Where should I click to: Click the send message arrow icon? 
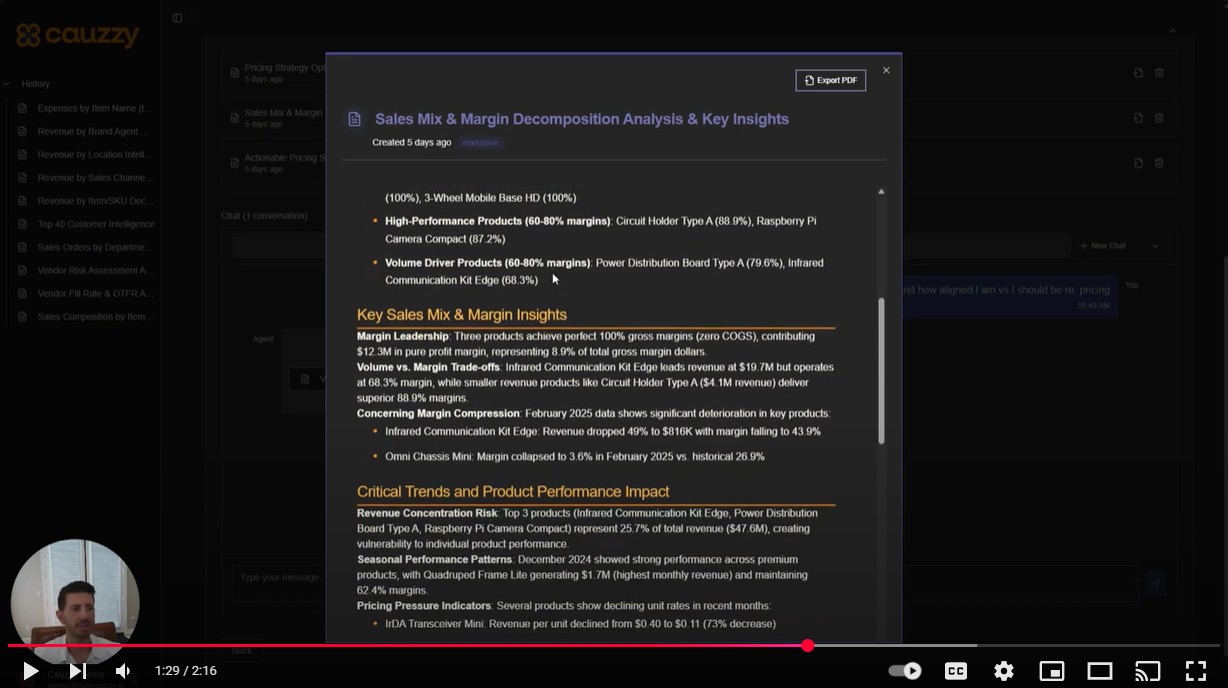(x=1155, y=584)
